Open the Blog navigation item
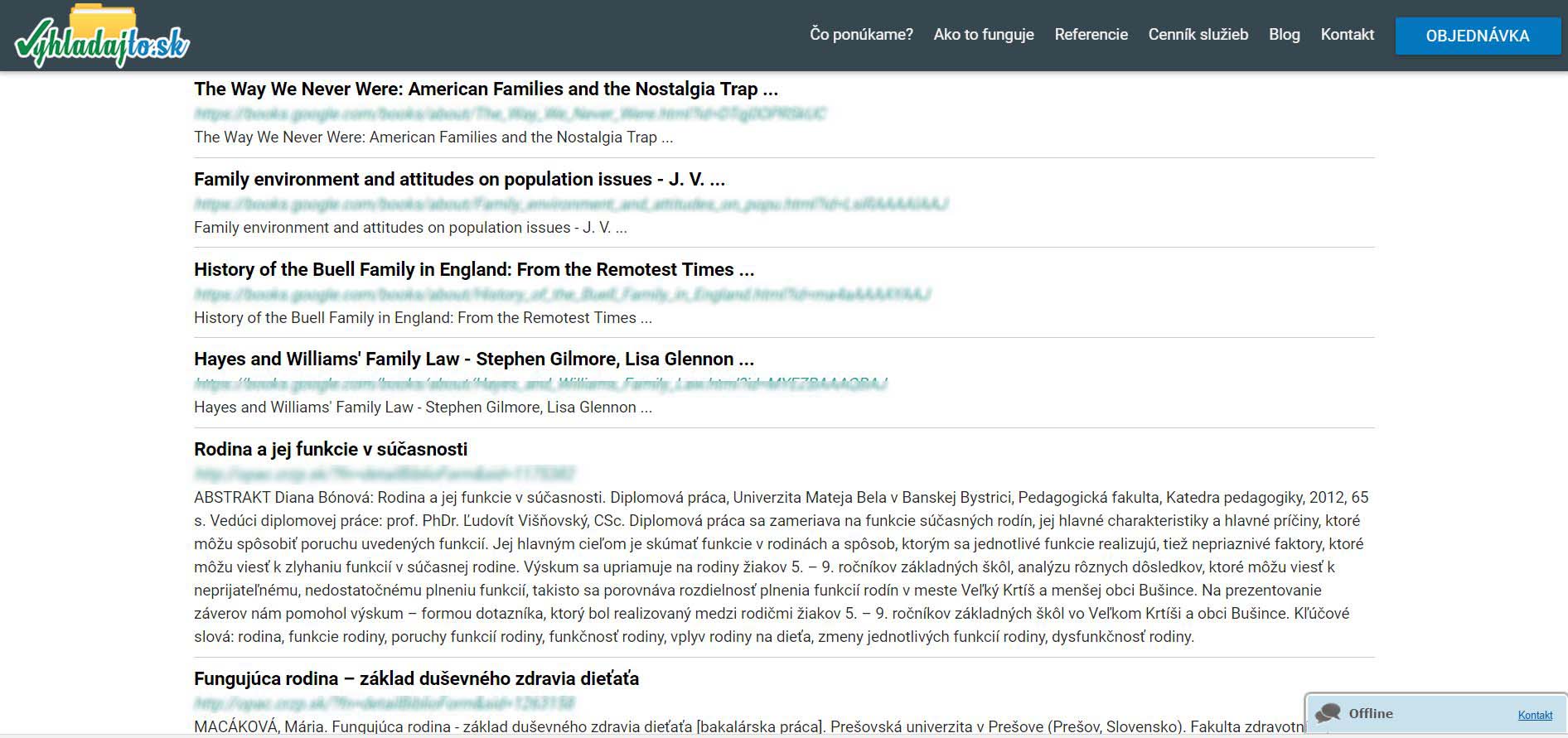The height and width of the screenshot is (738, 1568). click(1284, 35)
